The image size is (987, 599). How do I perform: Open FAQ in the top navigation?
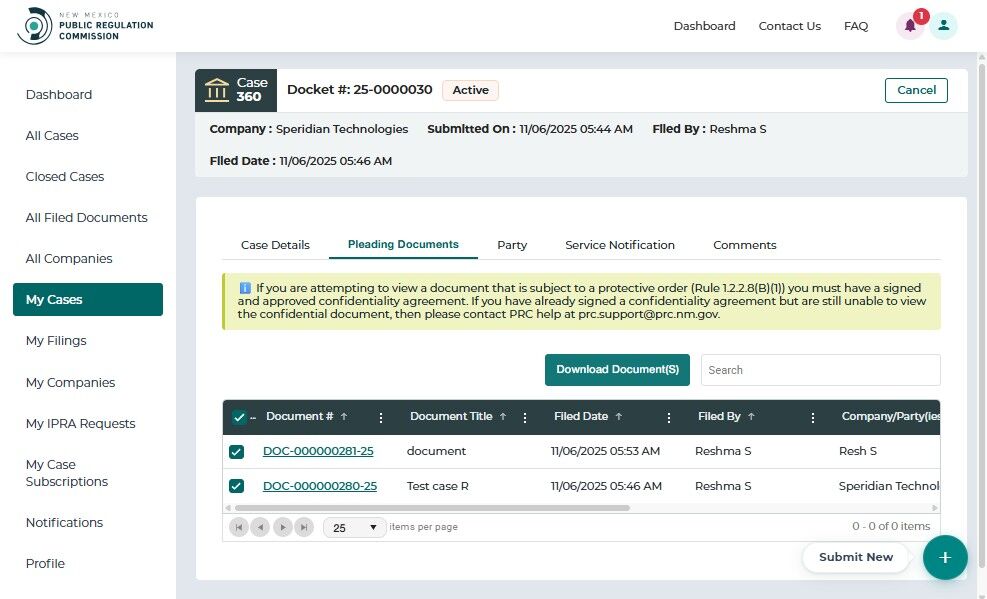(x=855, y=26)
